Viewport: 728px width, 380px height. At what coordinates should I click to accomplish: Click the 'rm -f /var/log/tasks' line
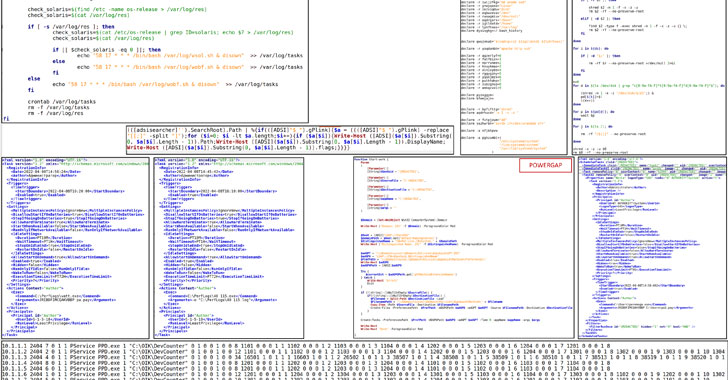[x=58, y=107]
